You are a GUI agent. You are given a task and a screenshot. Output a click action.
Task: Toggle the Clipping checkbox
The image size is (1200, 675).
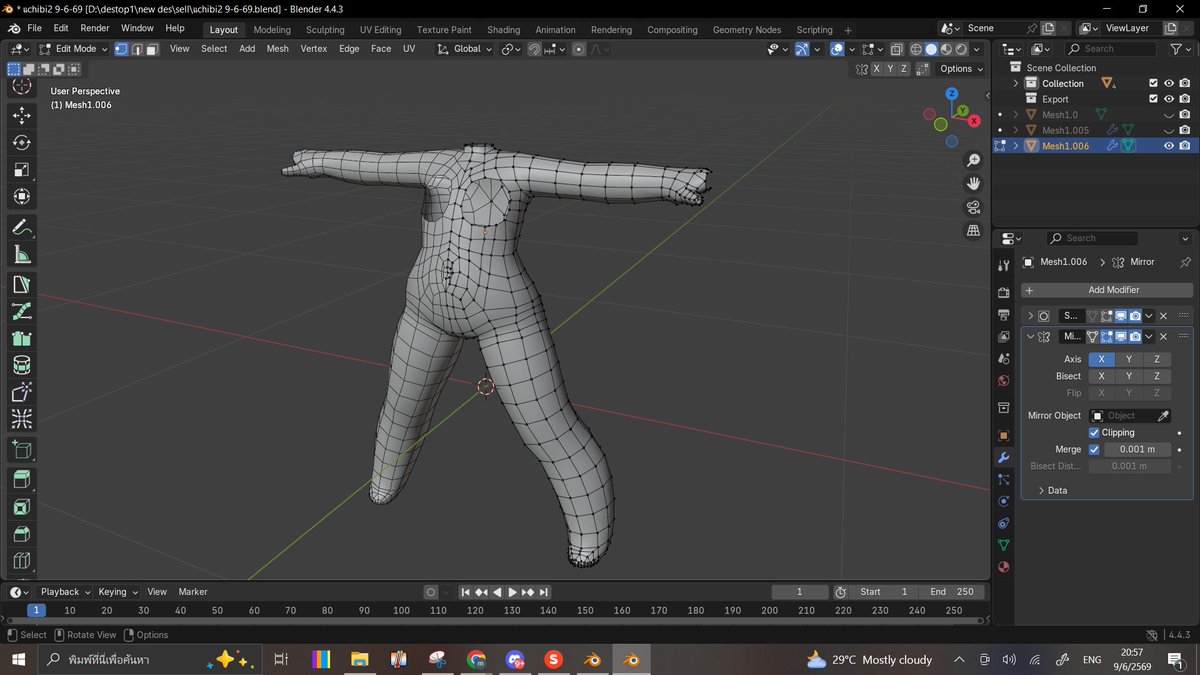[1094, 433]
